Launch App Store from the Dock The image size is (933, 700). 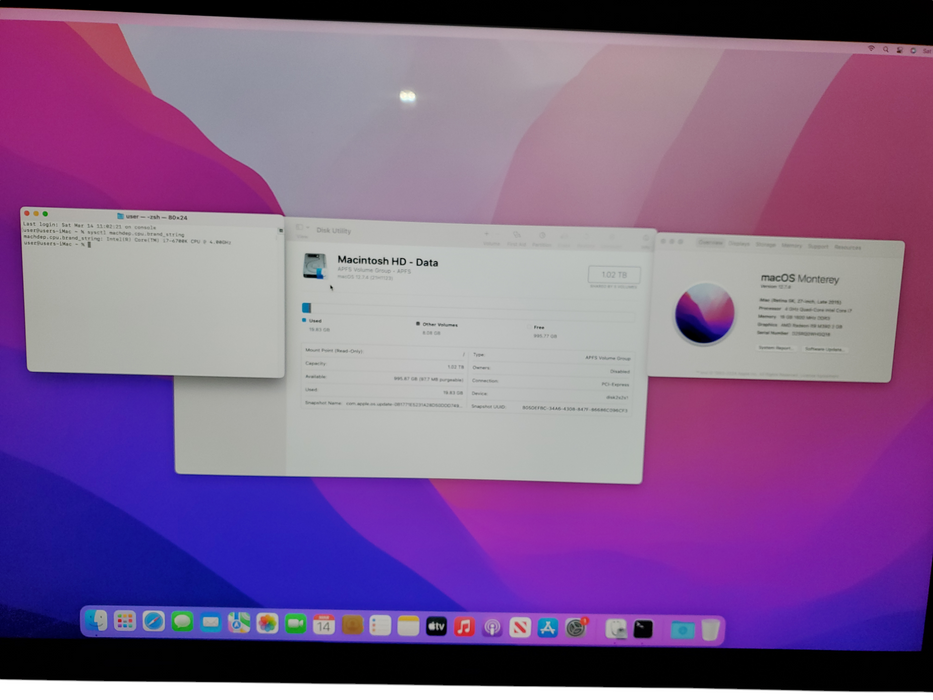548,628
